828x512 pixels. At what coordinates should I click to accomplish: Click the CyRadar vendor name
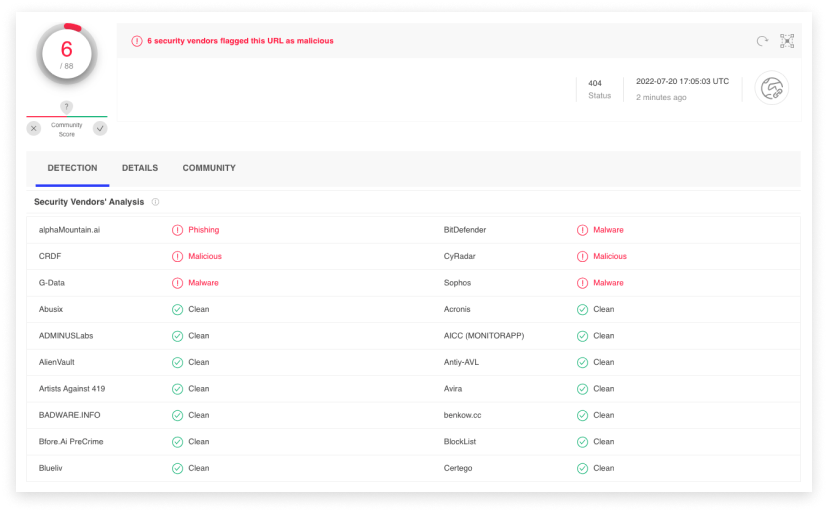(x=459, y=256)
